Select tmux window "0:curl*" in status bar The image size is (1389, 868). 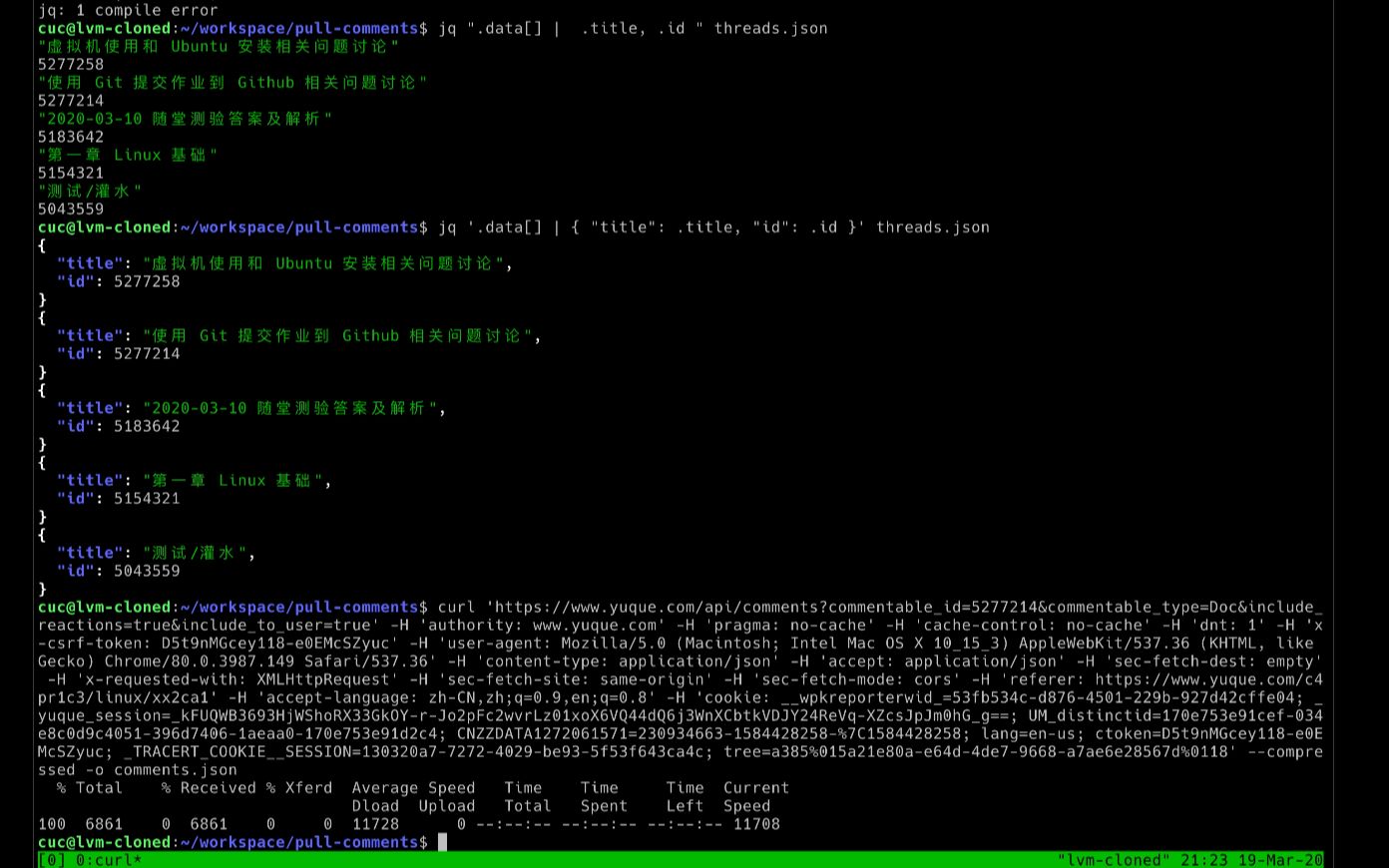click(109, 860)
